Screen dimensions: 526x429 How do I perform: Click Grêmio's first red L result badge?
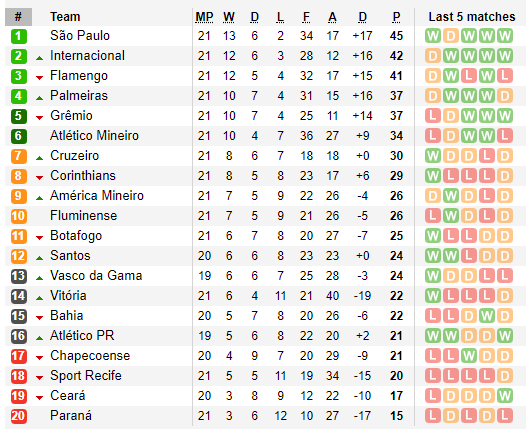click(433, 116)
